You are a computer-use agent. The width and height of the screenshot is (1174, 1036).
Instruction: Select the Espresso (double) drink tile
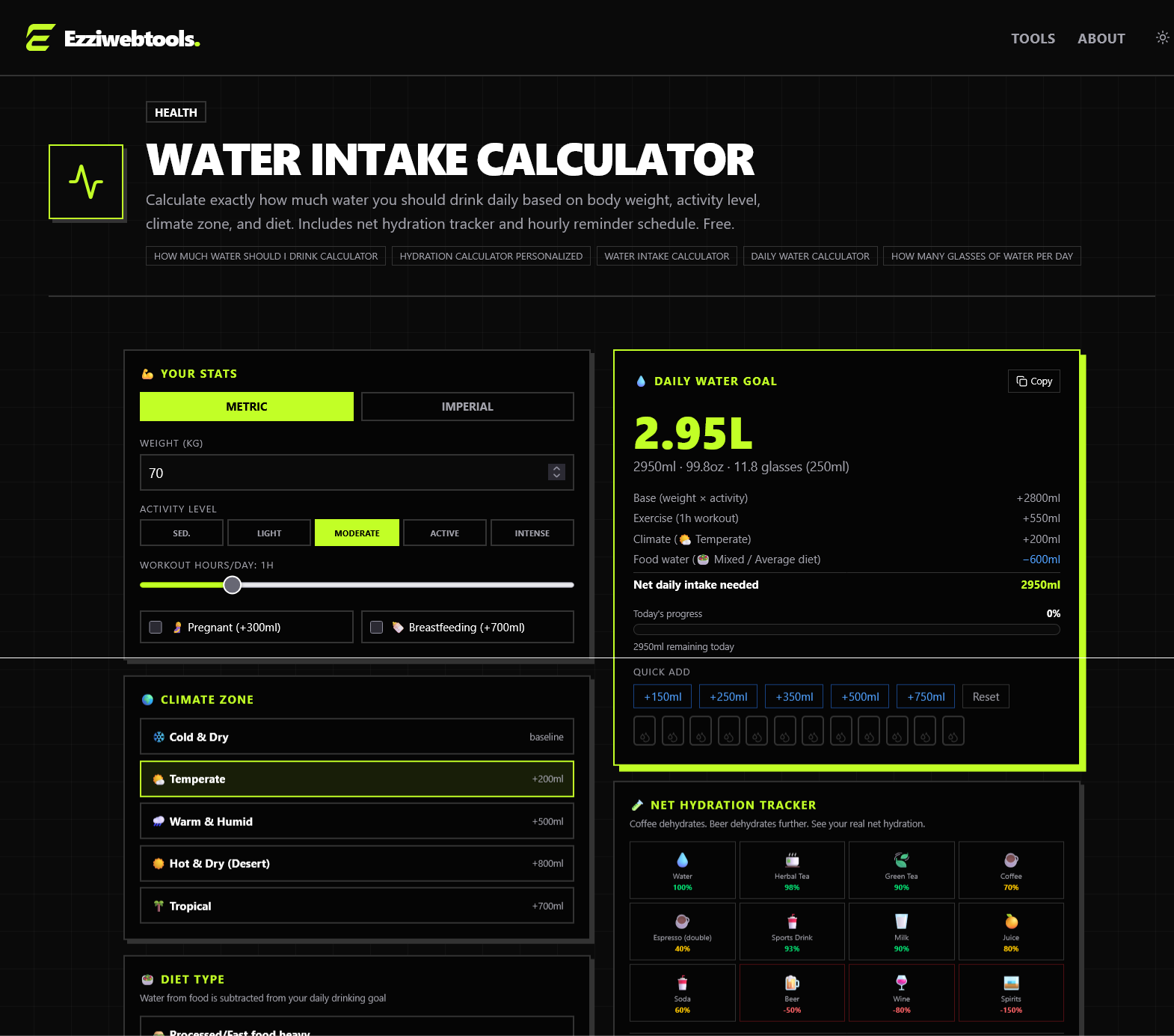click(x=683, y=931)
